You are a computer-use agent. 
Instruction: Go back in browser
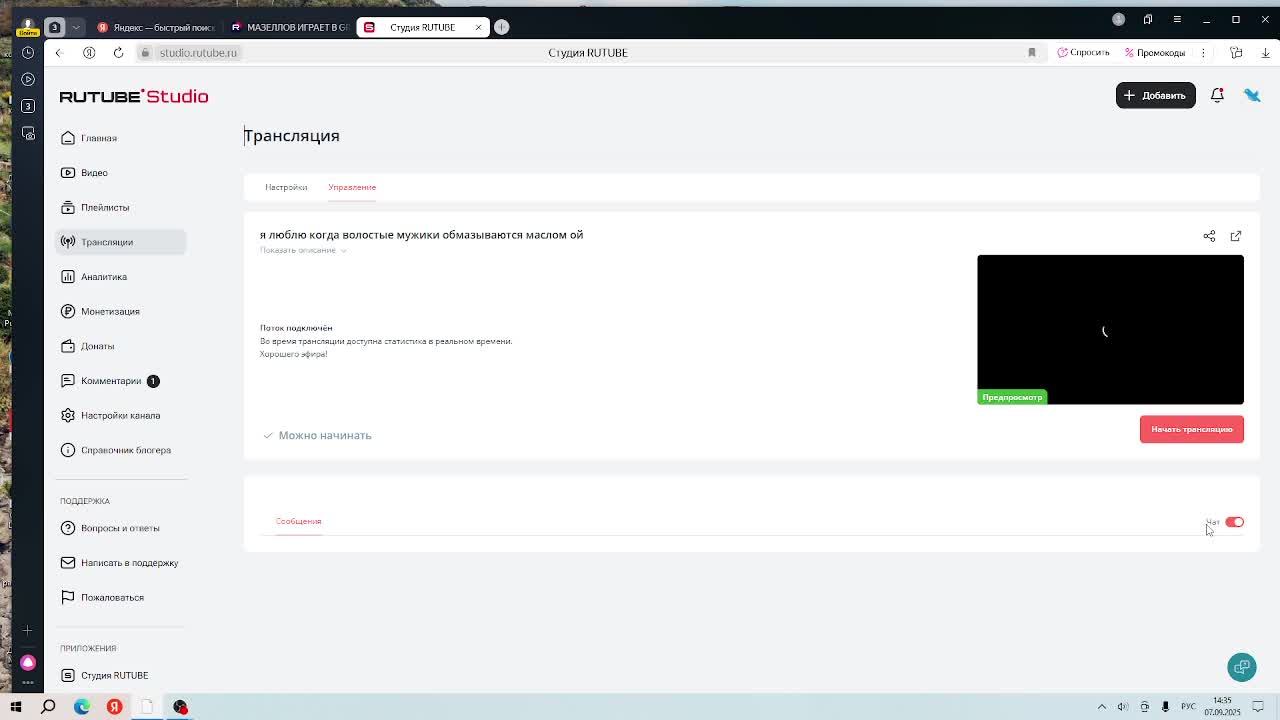point(58,52)
